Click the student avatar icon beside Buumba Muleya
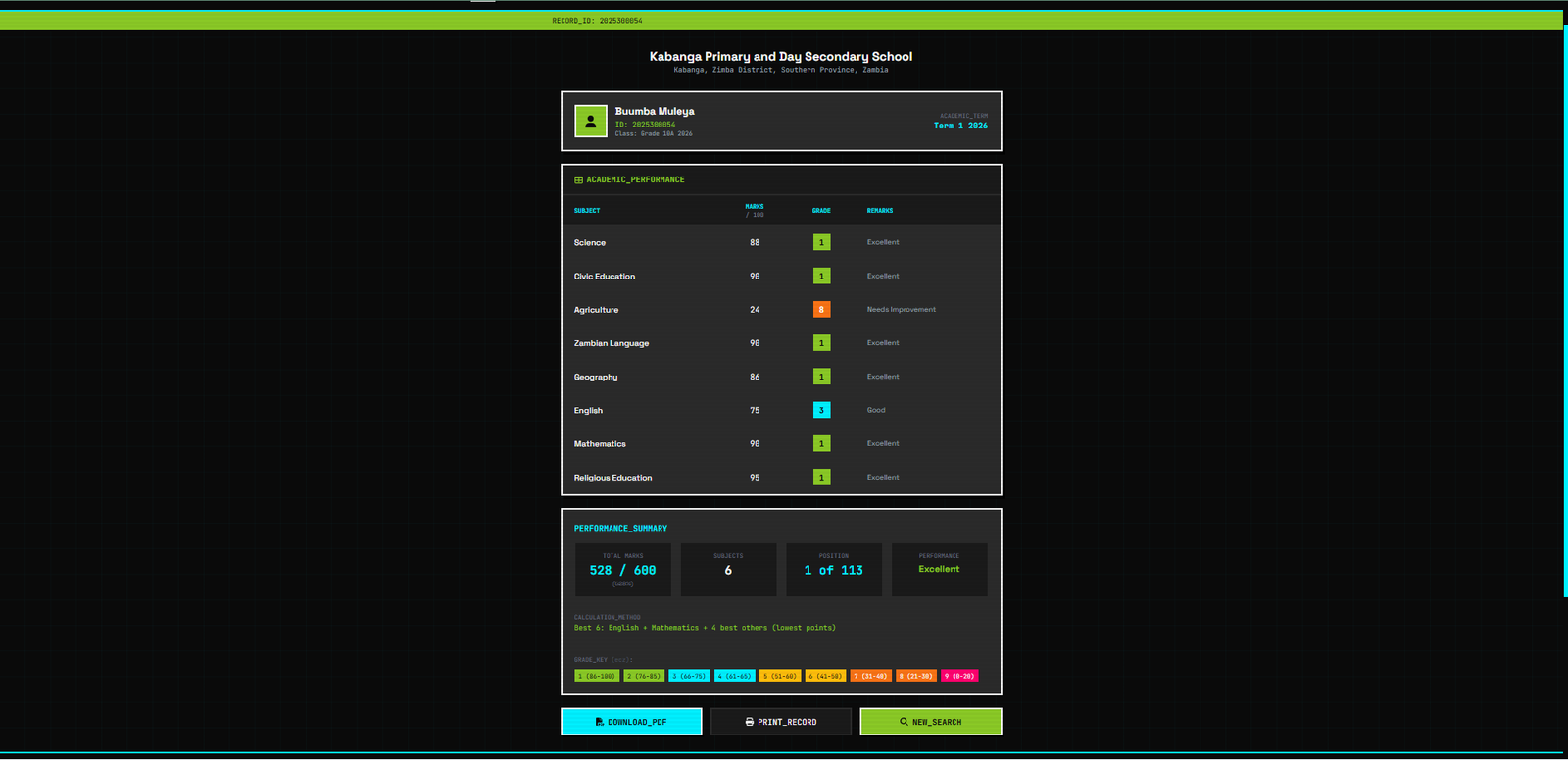1568x760 pixels. coord(591,122)
